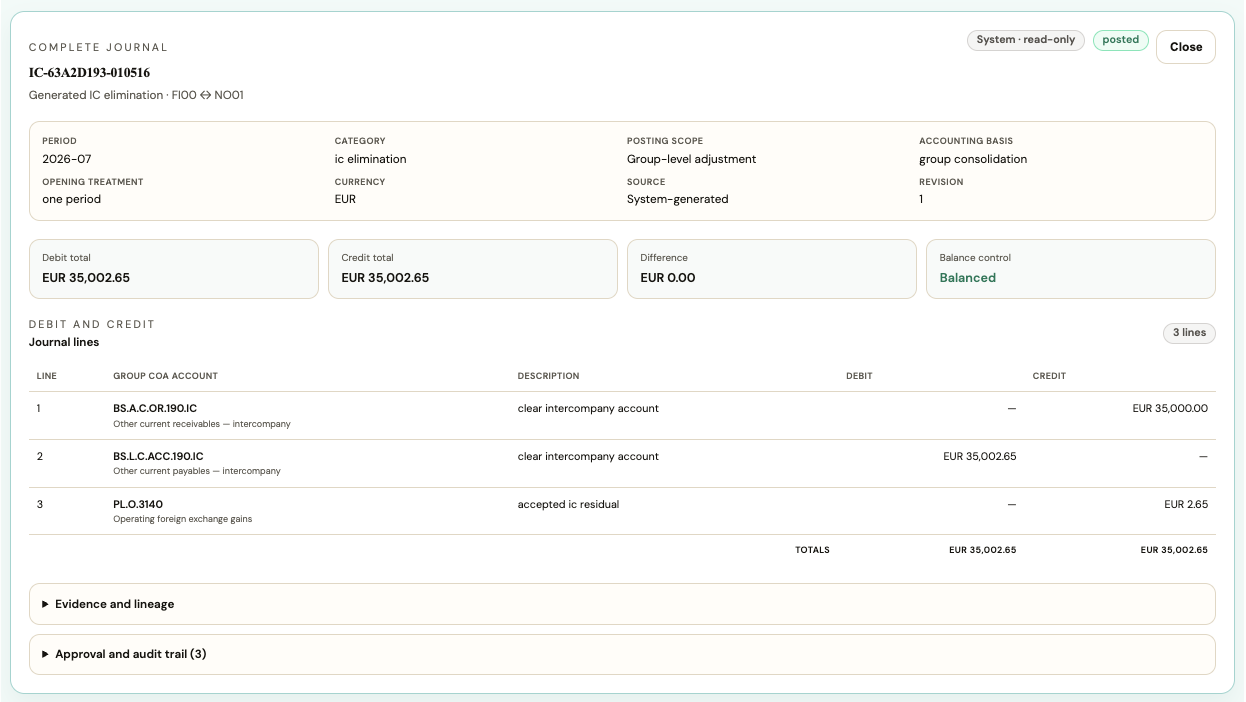1246x702 pixels.
Task: Click the LINE column header
Action: click(46, 376)
